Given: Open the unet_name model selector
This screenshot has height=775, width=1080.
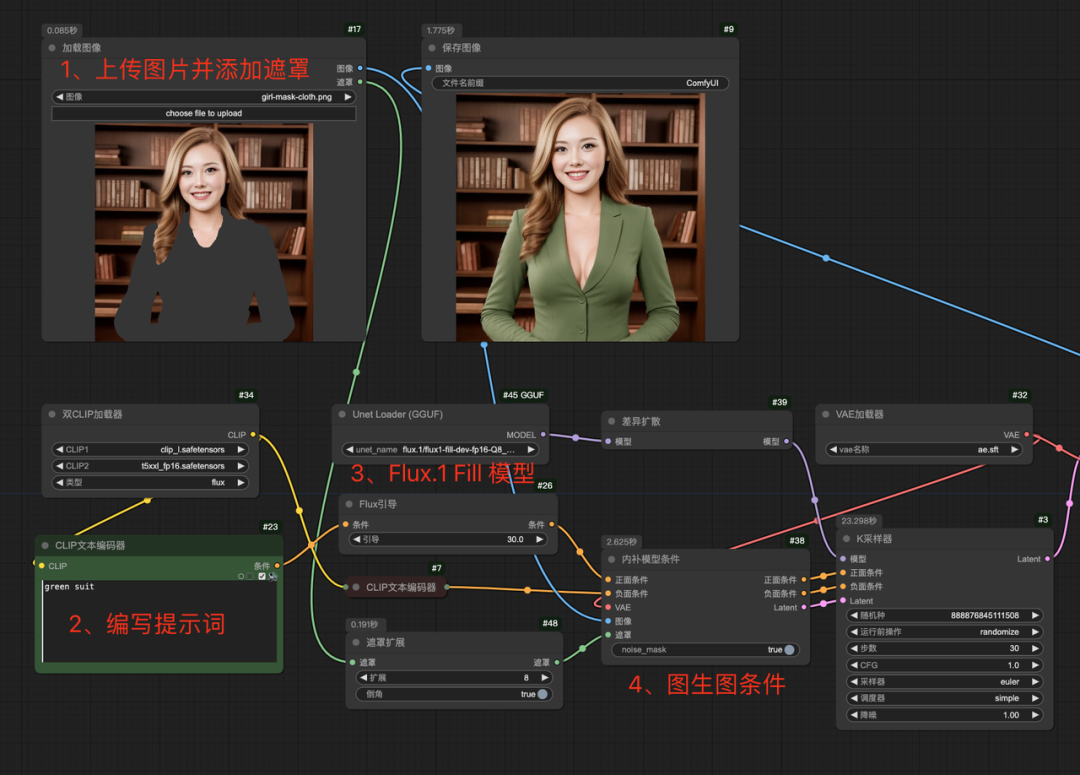Looking at the screenshot, I should tap(441, 449).
